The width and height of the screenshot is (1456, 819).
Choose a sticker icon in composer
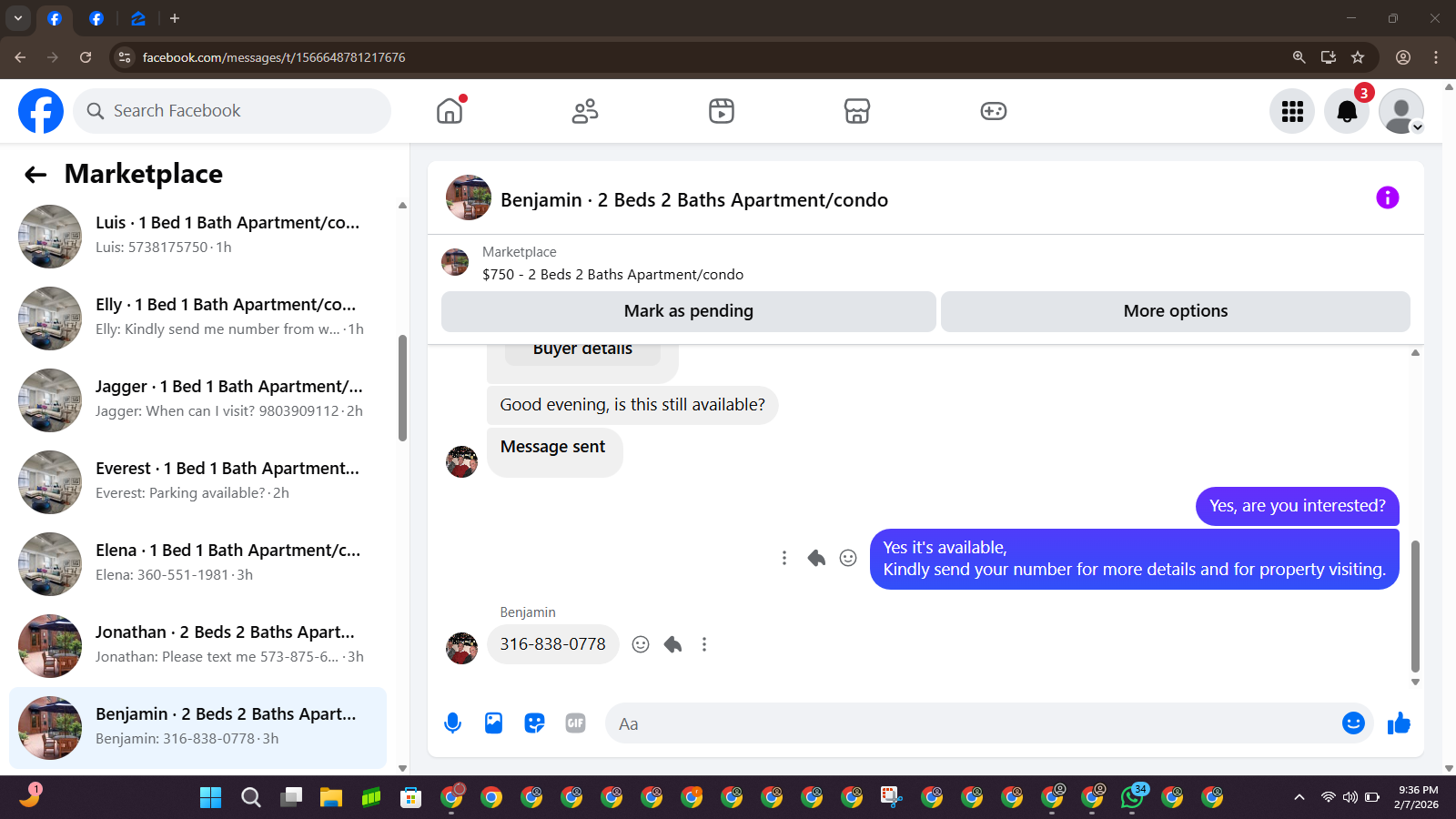coord(534,723)
